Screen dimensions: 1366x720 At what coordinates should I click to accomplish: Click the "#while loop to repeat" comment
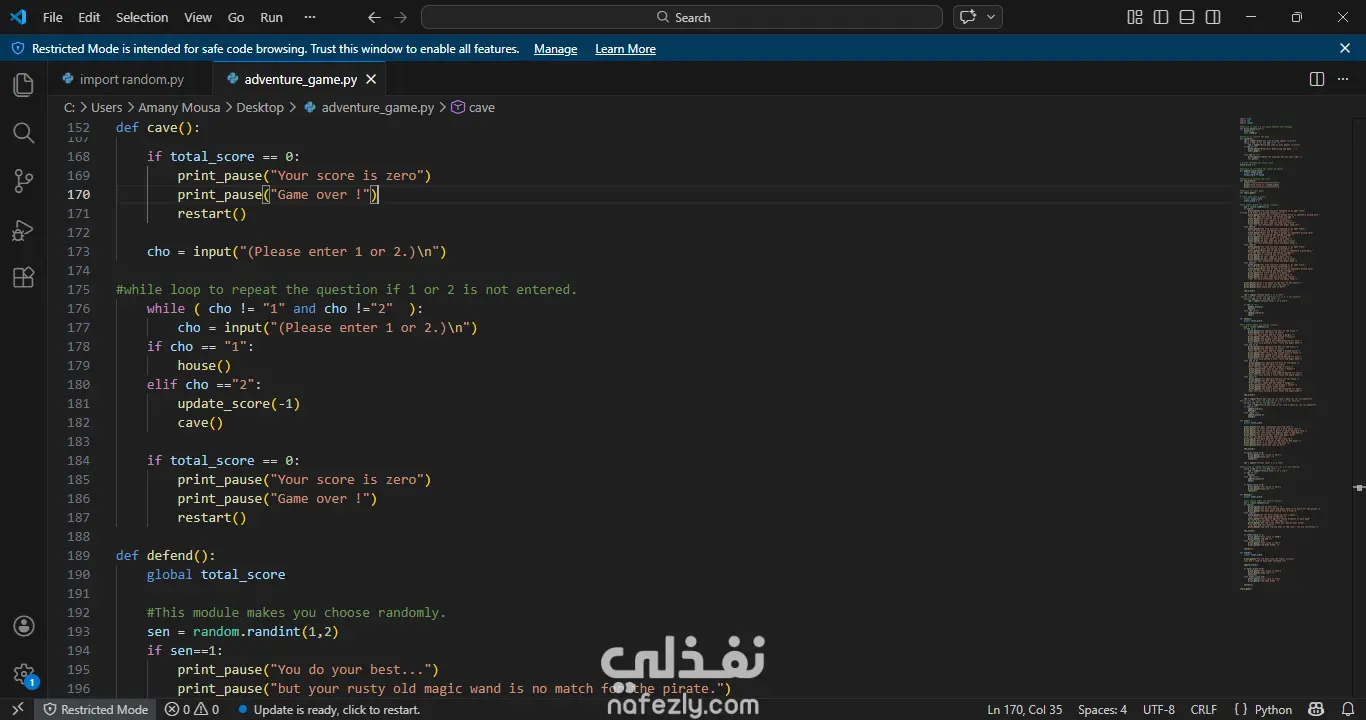[x=347, y=289]
